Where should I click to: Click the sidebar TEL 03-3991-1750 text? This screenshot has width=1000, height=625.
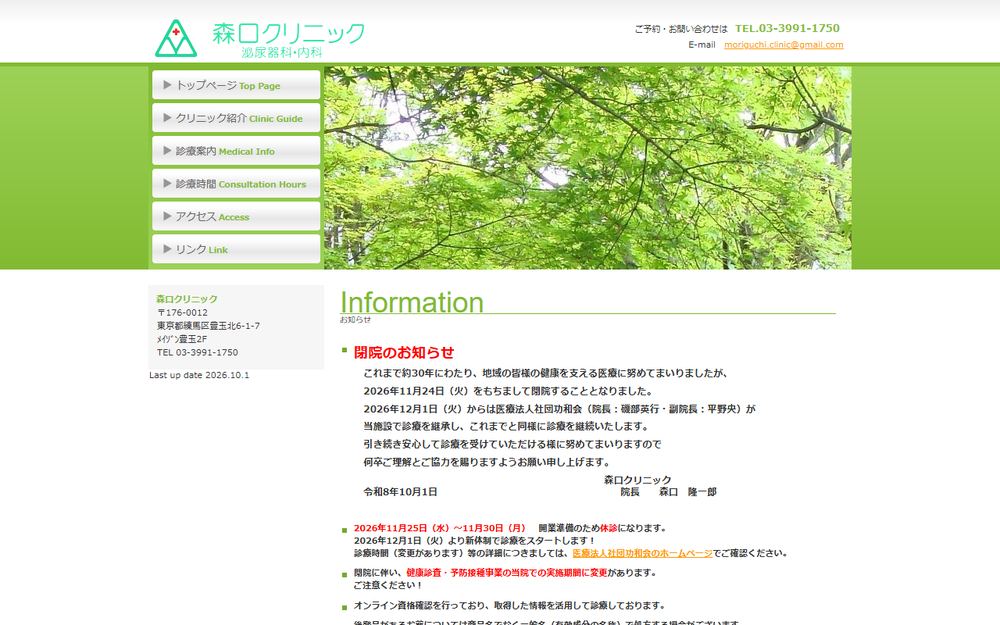198,352
